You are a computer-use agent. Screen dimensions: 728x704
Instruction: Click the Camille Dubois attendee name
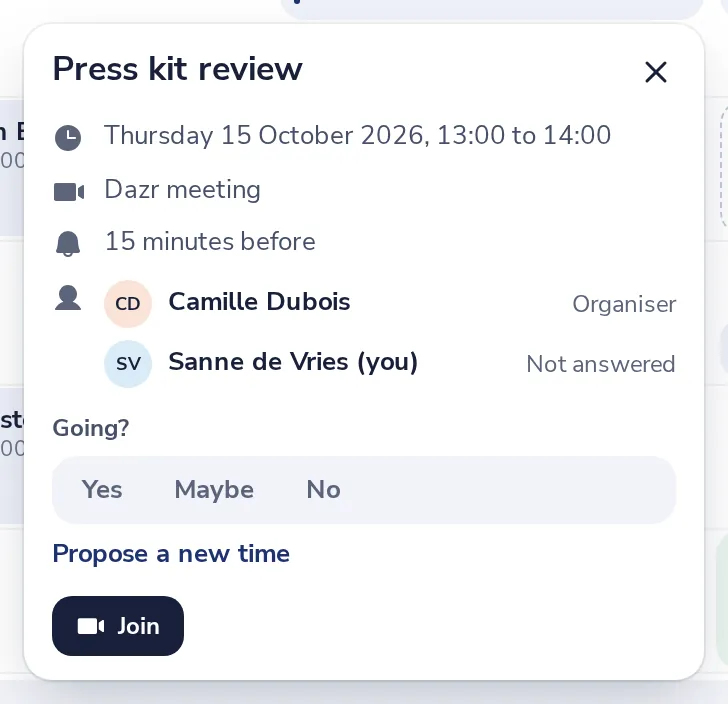[x=260, y=302]
